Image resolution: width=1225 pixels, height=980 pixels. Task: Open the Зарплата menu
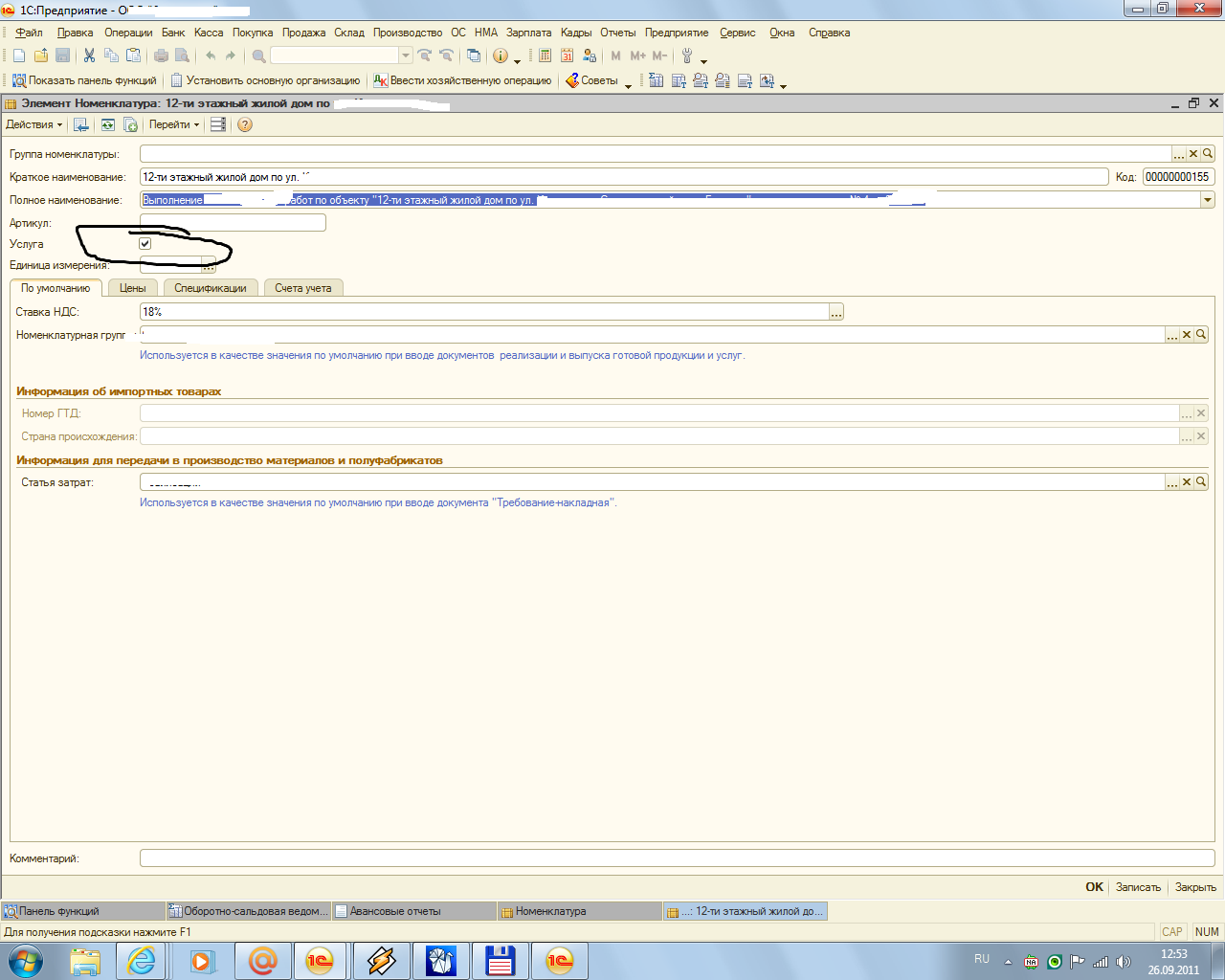tap(528, 33)
